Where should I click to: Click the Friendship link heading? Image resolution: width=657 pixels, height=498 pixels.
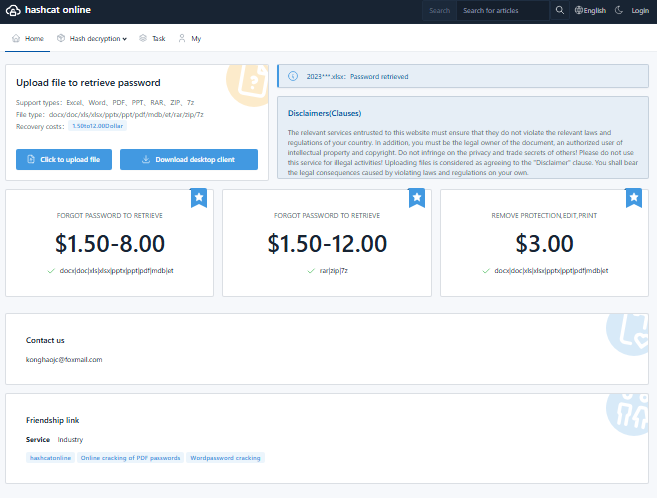52,420
